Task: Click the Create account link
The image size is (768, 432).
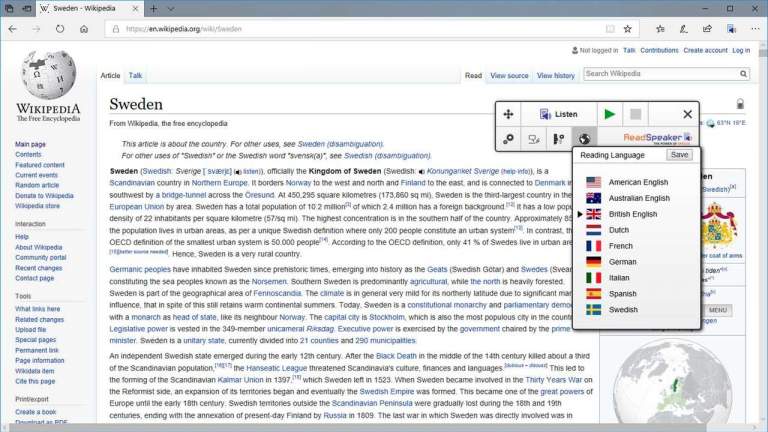Action: [705, 50]
